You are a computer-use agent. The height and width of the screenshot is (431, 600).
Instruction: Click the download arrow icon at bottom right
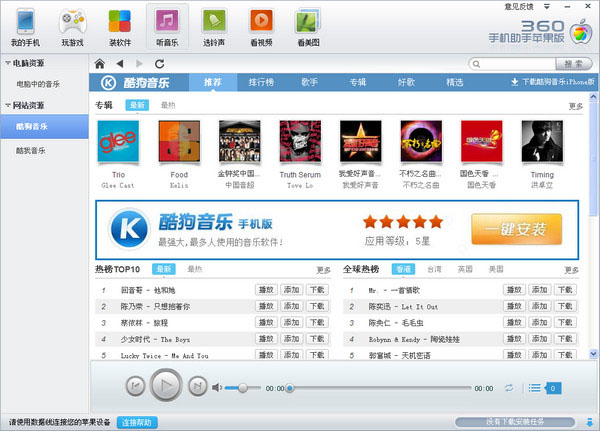[590, 422]
